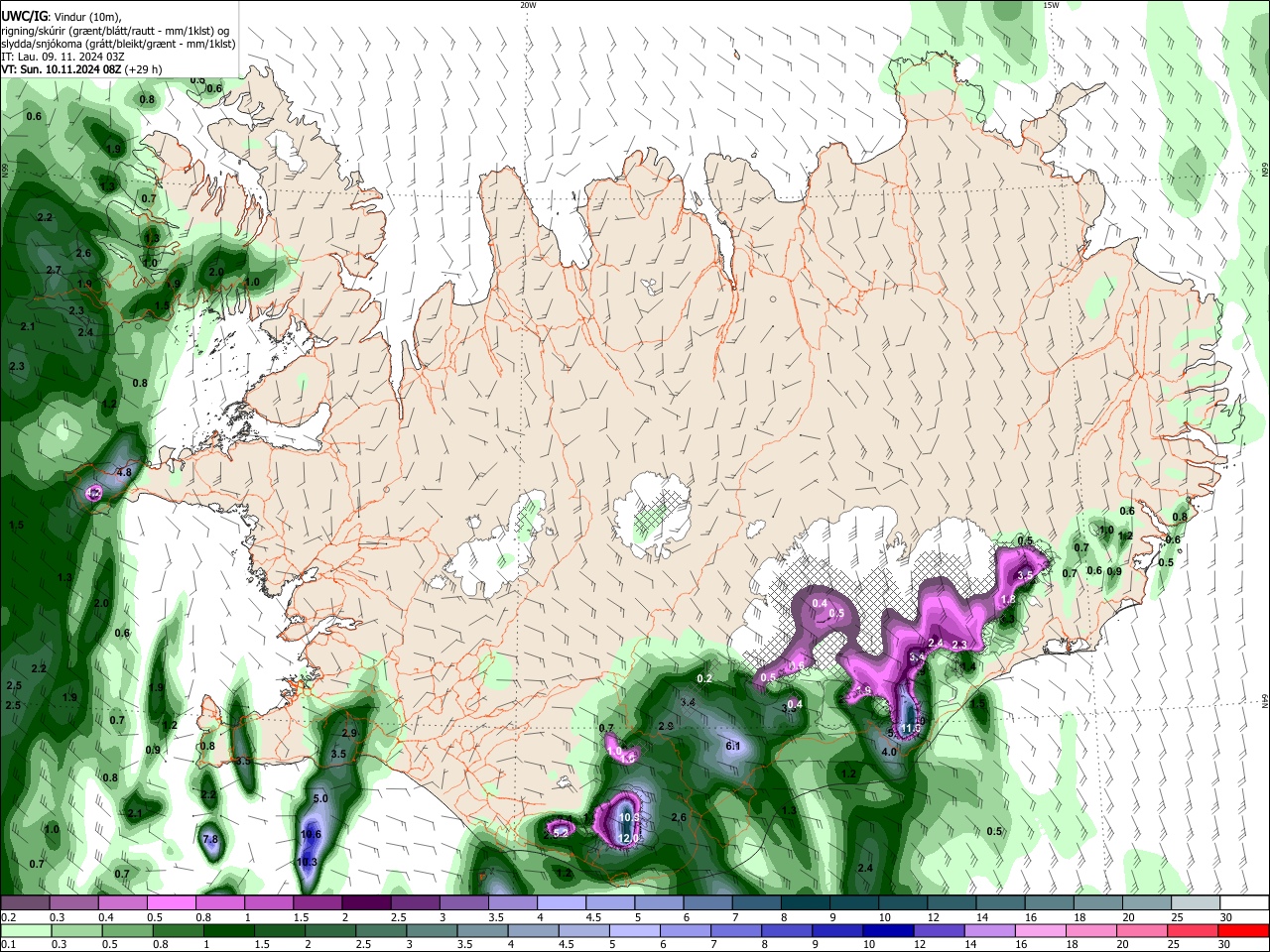Click the '20W' longitude label
This screenshot has width=1270, height=952.
pyautogui.click(x=528, y=5)
